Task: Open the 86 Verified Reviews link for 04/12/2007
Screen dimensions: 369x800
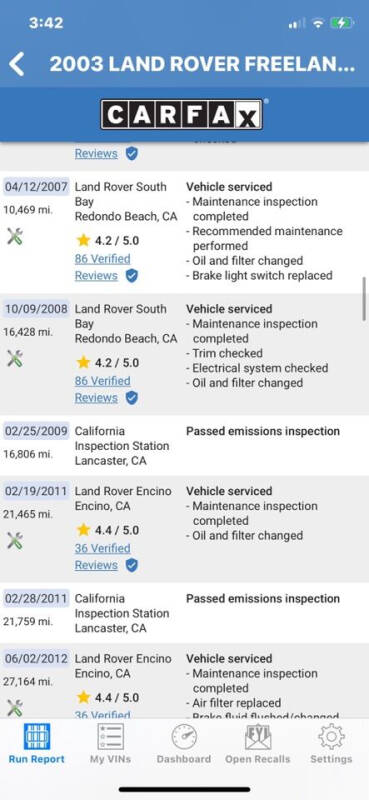Action: coord(102,267)
